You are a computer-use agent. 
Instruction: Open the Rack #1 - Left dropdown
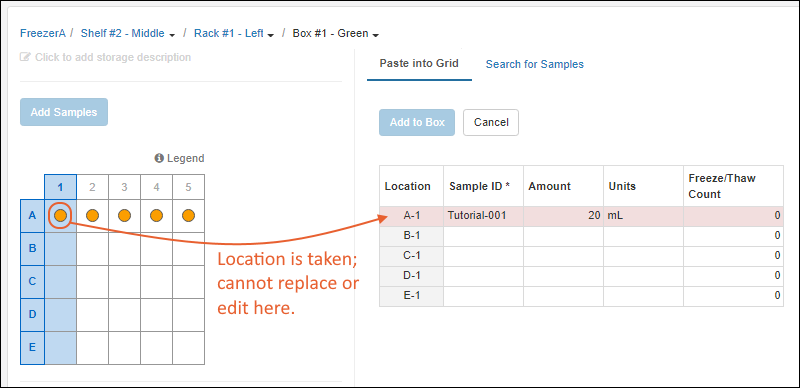point(270,35)
